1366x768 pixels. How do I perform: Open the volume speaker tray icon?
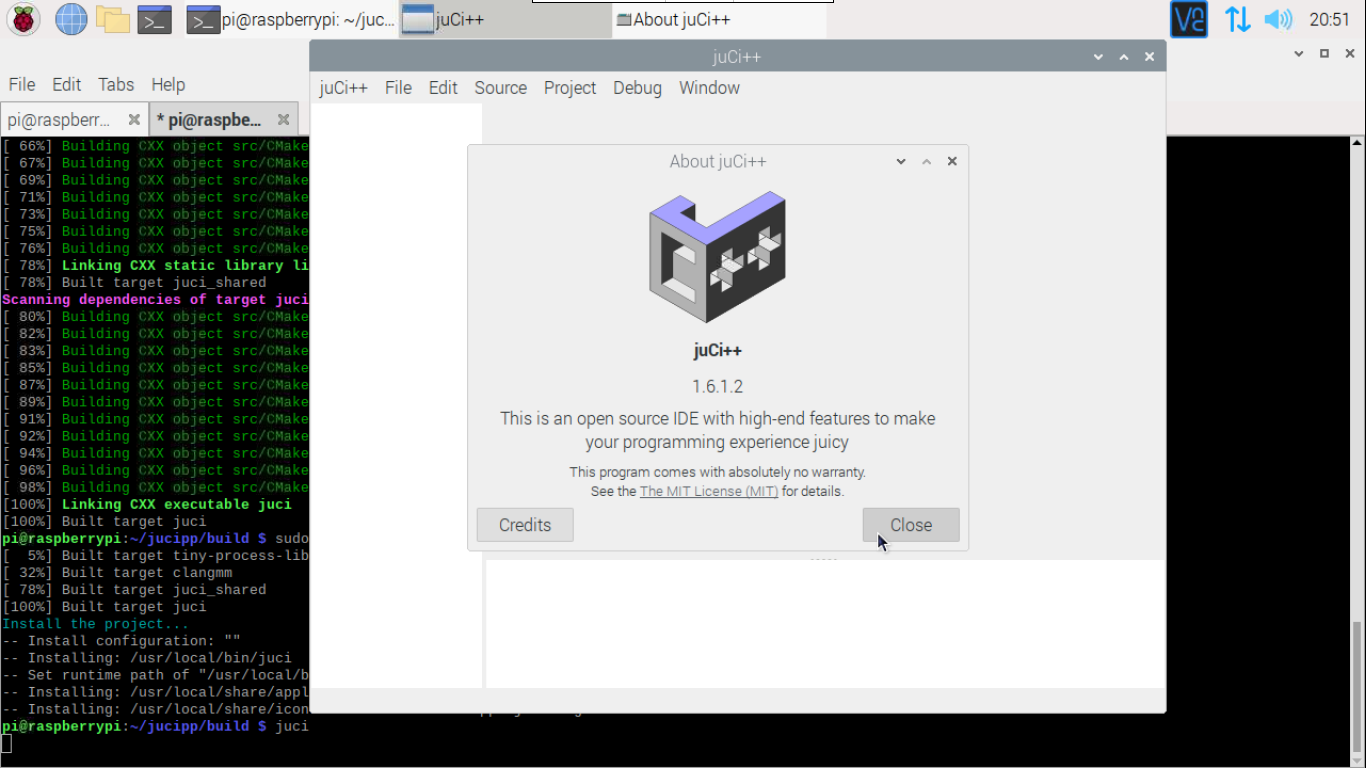point(1278,19)
